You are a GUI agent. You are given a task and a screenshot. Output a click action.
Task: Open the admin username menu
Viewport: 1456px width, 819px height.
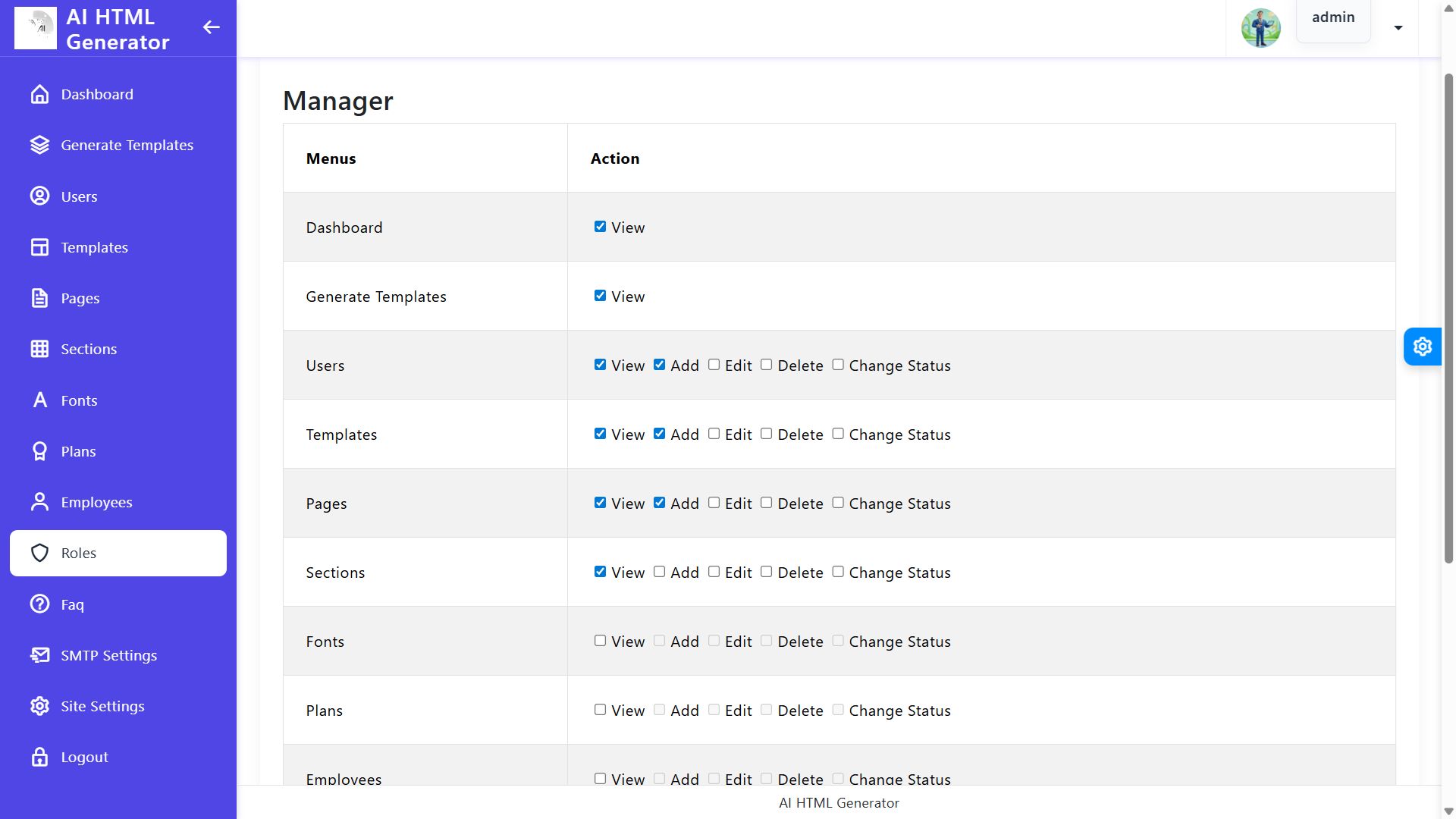[x=1332, y=18]
